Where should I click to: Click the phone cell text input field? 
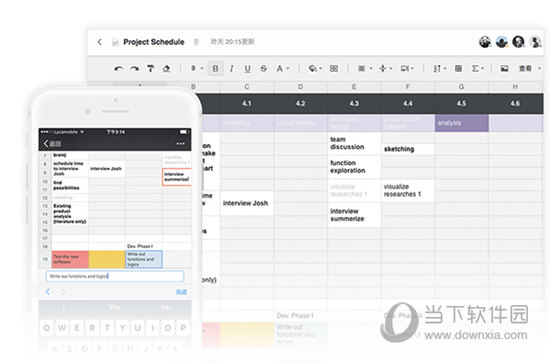click(x=115, y=276)
